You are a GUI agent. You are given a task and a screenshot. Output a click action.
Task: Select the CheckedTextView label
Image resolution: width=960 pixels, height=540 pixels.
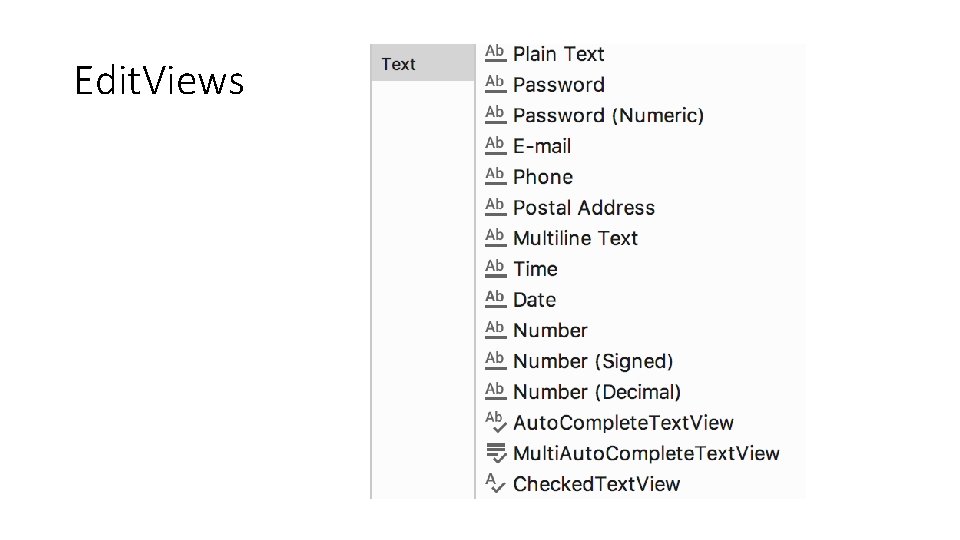click(x=596, y=484)
